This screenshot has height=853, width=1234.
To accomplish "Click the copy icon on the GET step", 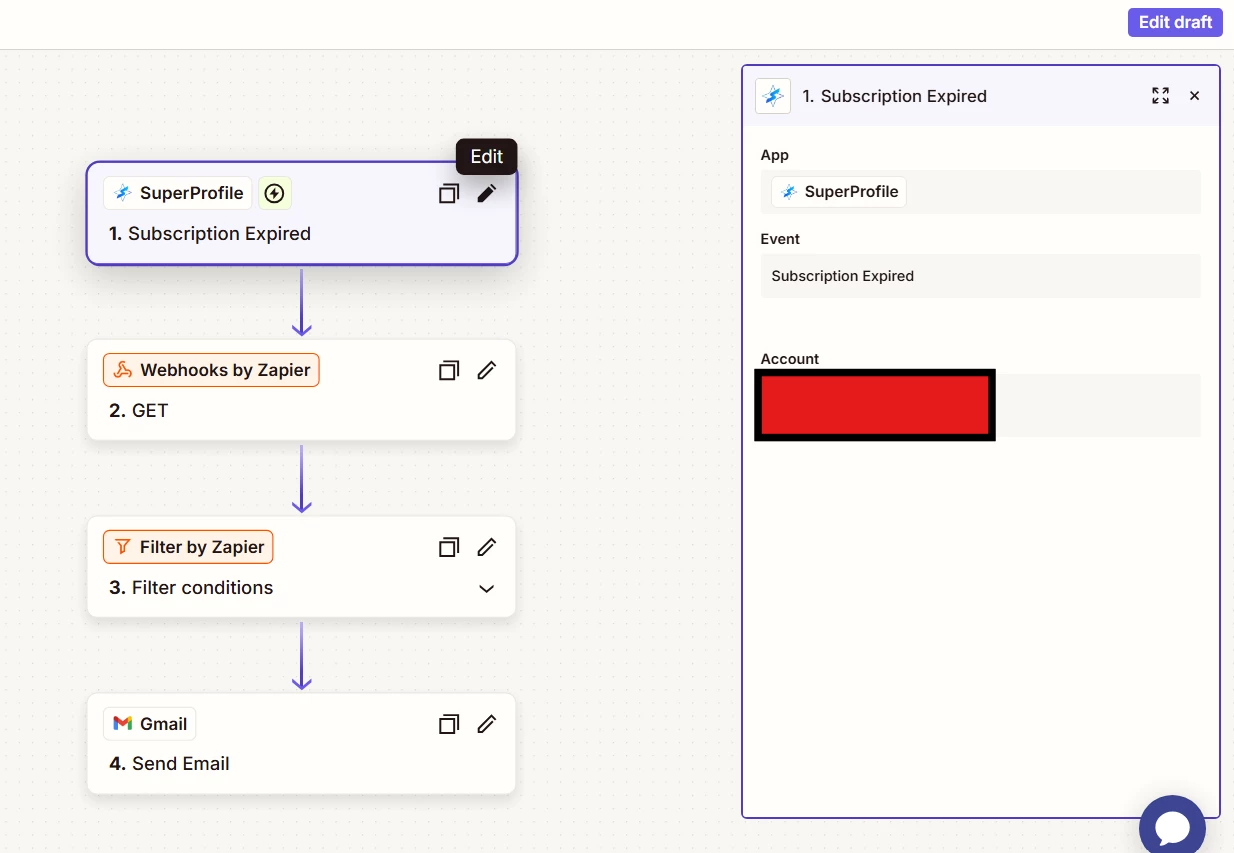I will [449, 370].
